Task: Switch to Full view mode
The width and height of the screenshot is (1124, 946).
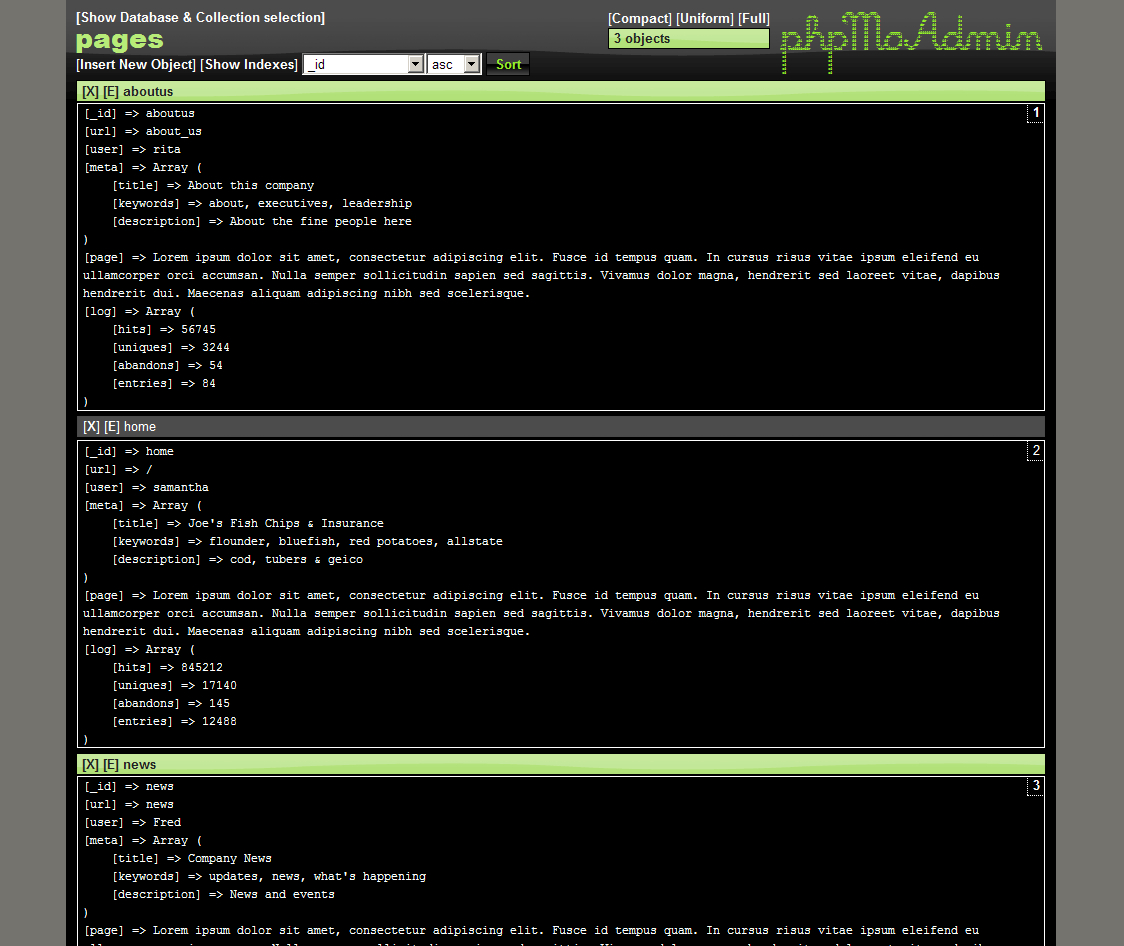Action: click(753, 19)
